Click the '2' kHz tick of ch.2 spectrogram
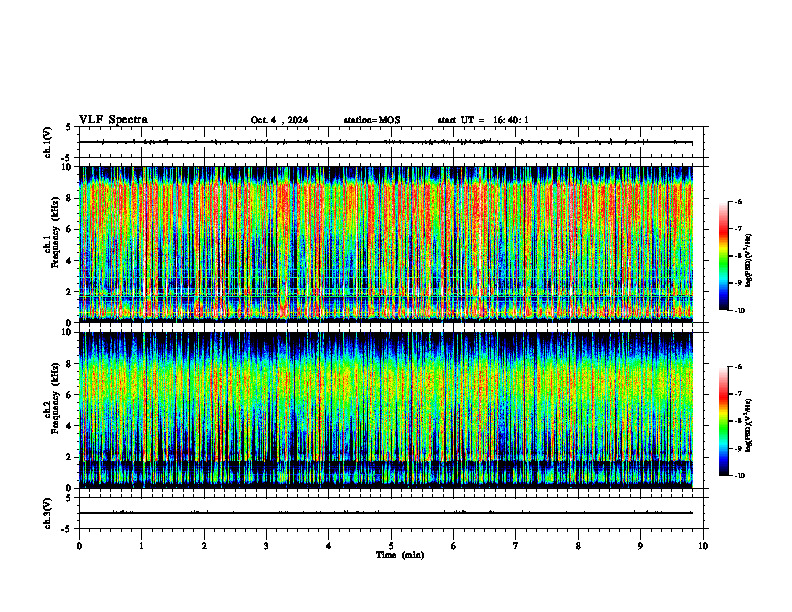 (x=70, y=457)
